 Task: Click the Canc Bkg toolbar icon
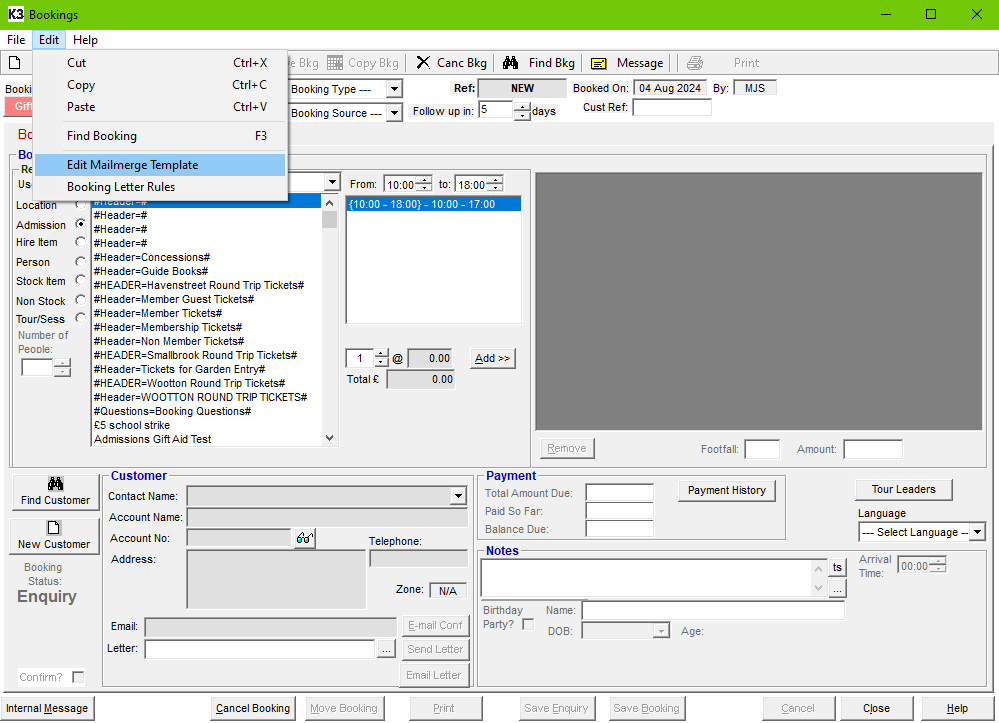[423, 63]
